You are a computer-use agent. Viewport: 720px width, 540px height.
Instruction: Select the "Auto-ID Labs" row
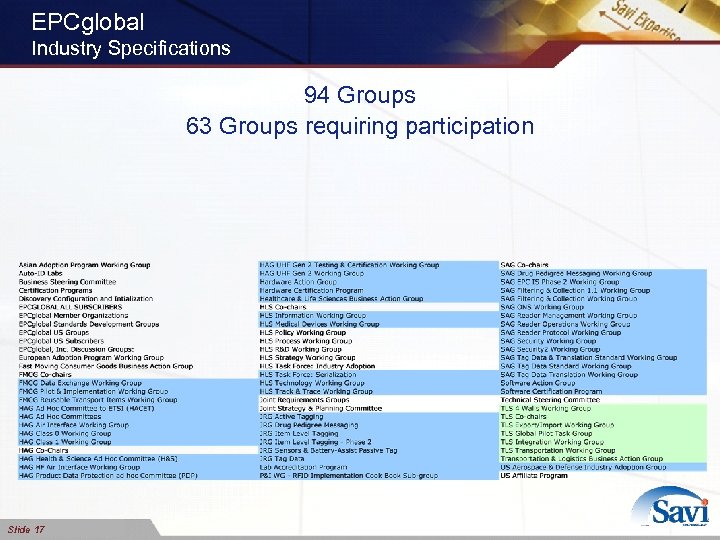[x=40, y=273]
